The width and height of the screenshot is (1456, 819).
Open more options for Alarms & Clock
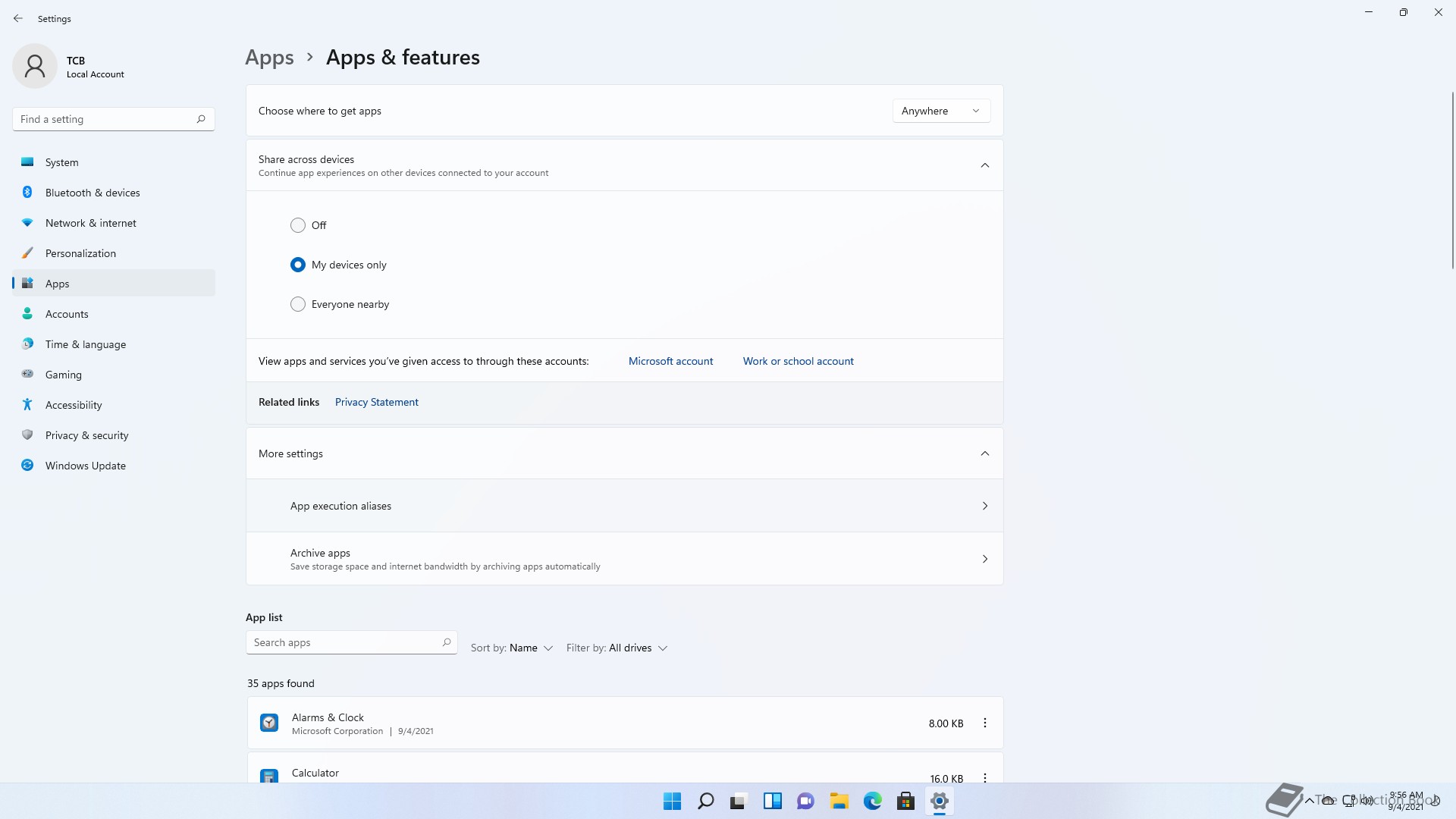(985, 723)
